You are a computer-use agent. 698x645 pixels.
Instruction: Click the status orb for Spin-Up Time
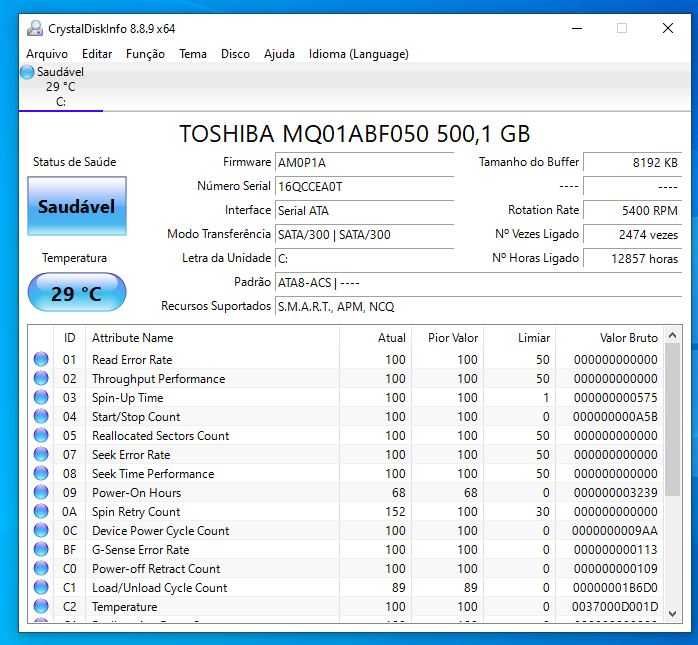(41, 398)
